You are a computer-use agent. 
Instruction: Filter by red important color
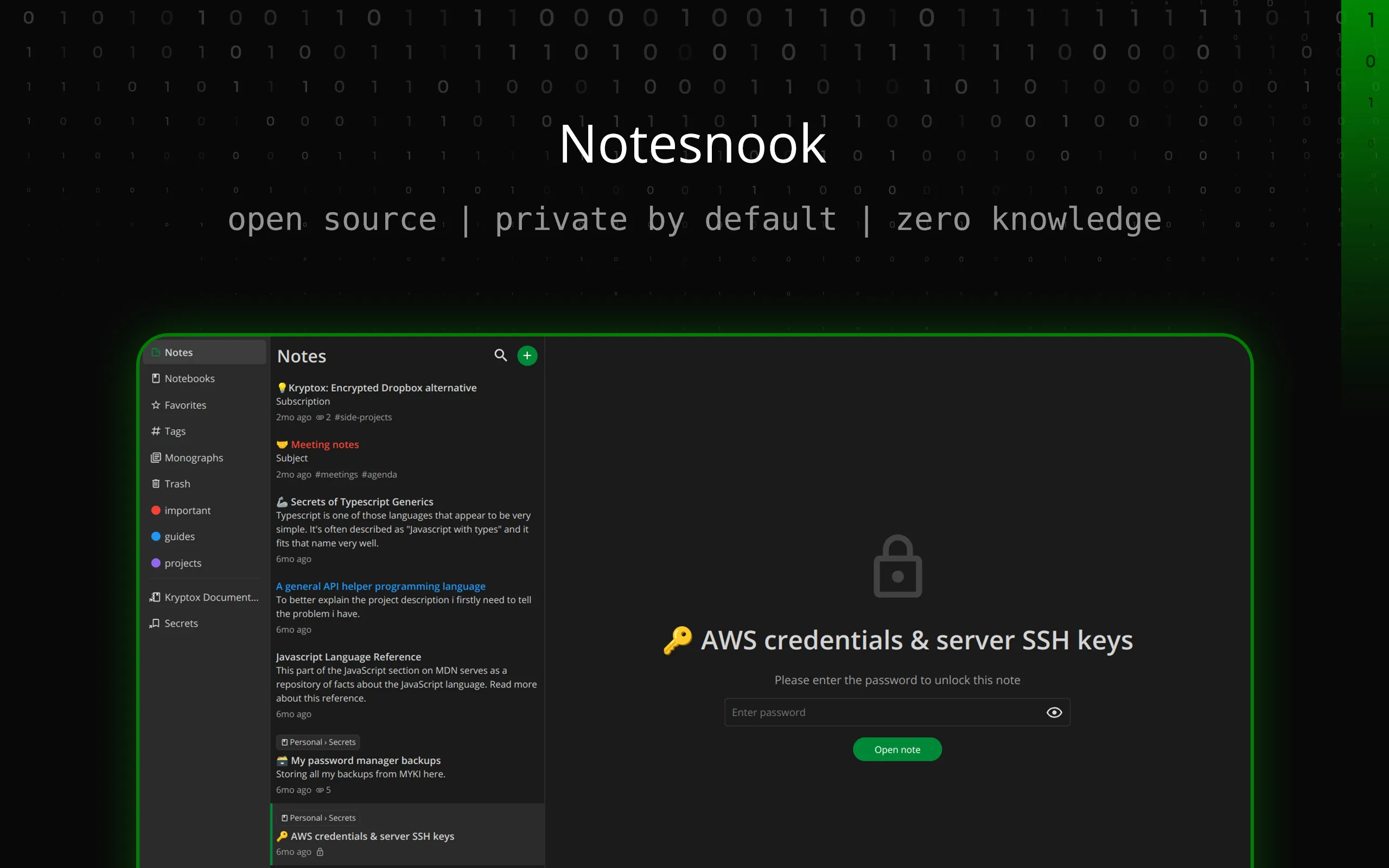(187, 510)
